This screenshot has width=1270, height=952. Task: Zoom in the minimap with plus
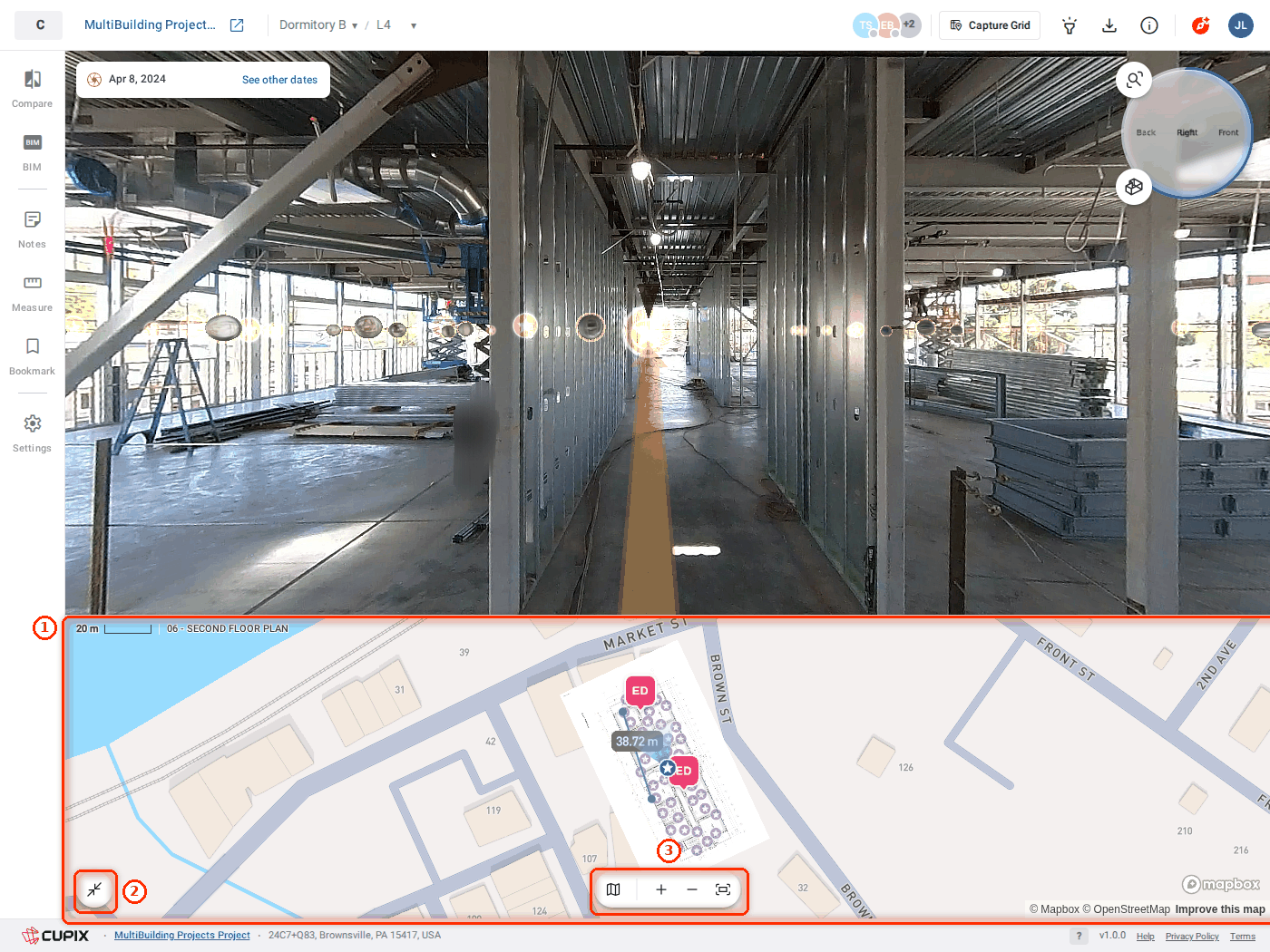pos(661,889)
